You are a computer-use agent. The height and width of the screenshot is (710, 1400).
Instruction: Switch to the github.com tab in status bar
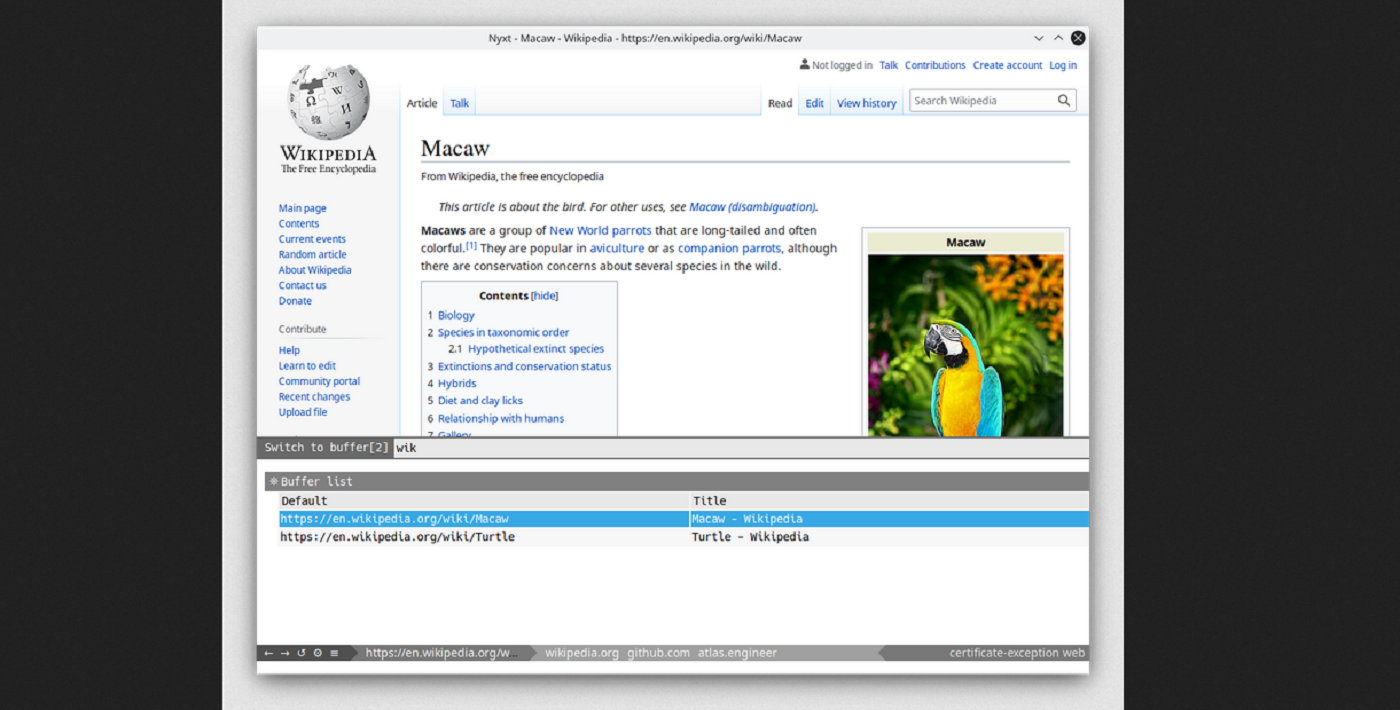pyautogui.click(x=658, y=653)
